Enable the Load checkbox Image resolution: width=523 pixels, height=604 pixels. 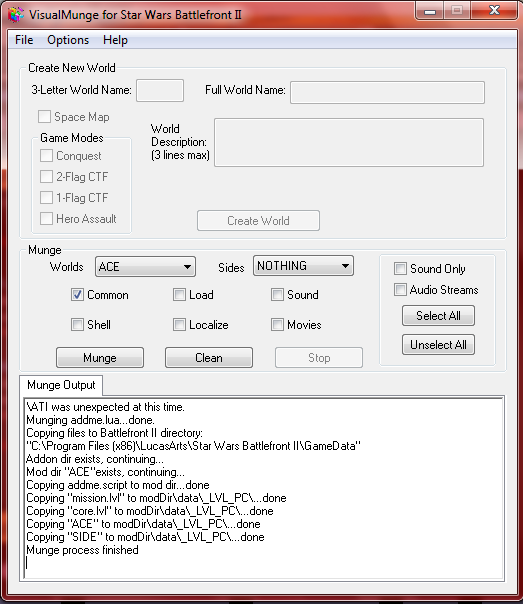[179, 295]
